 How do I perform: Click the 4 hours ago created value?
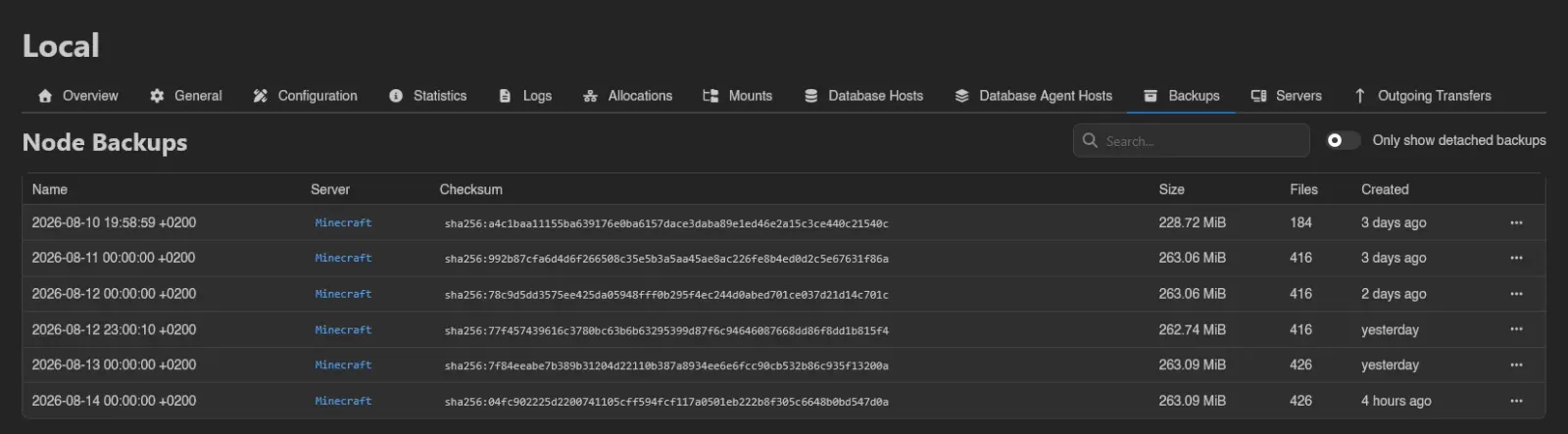tap(1396, 401)
